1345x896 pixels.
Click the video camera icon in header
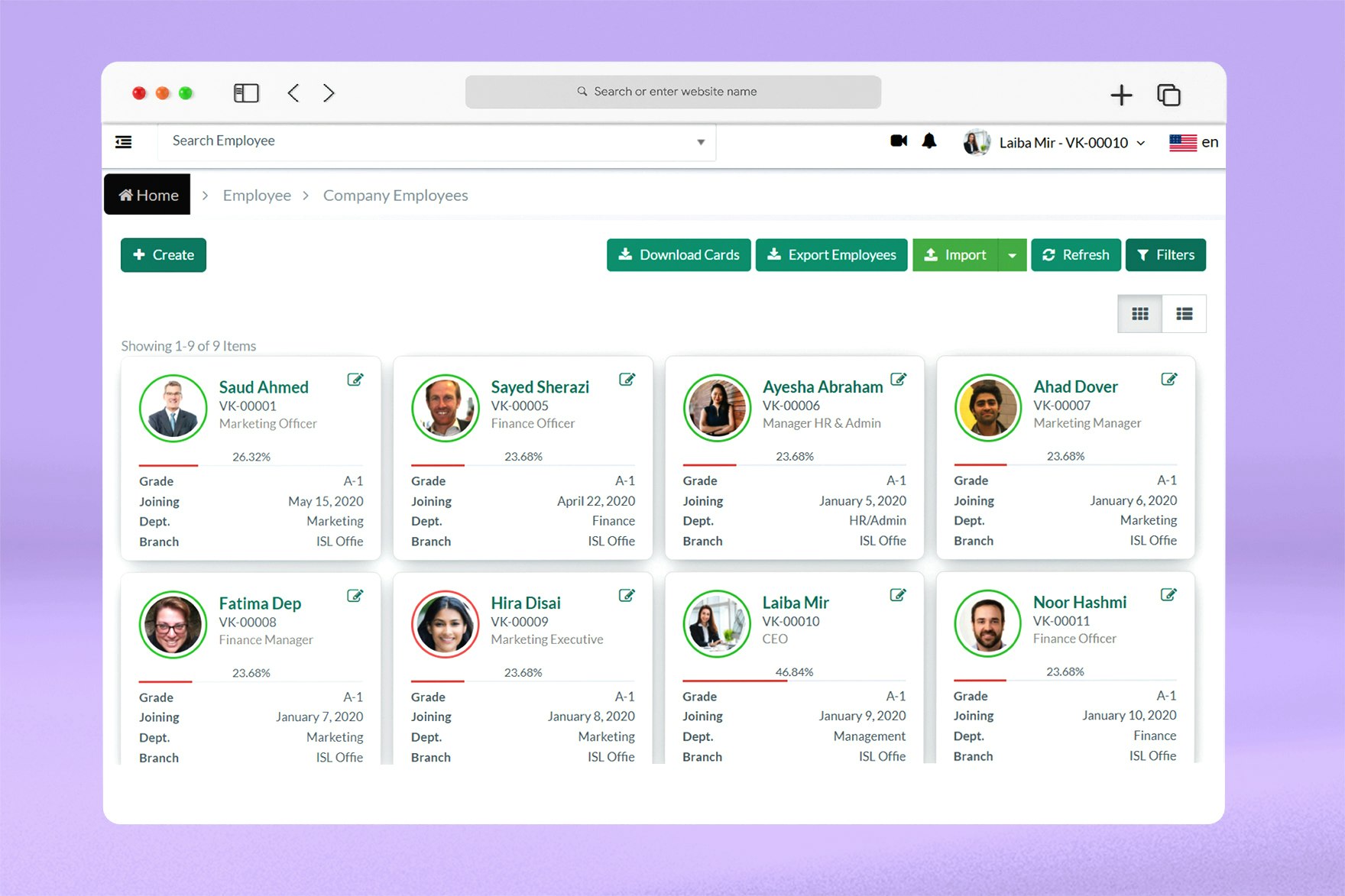tap(899, 141)
